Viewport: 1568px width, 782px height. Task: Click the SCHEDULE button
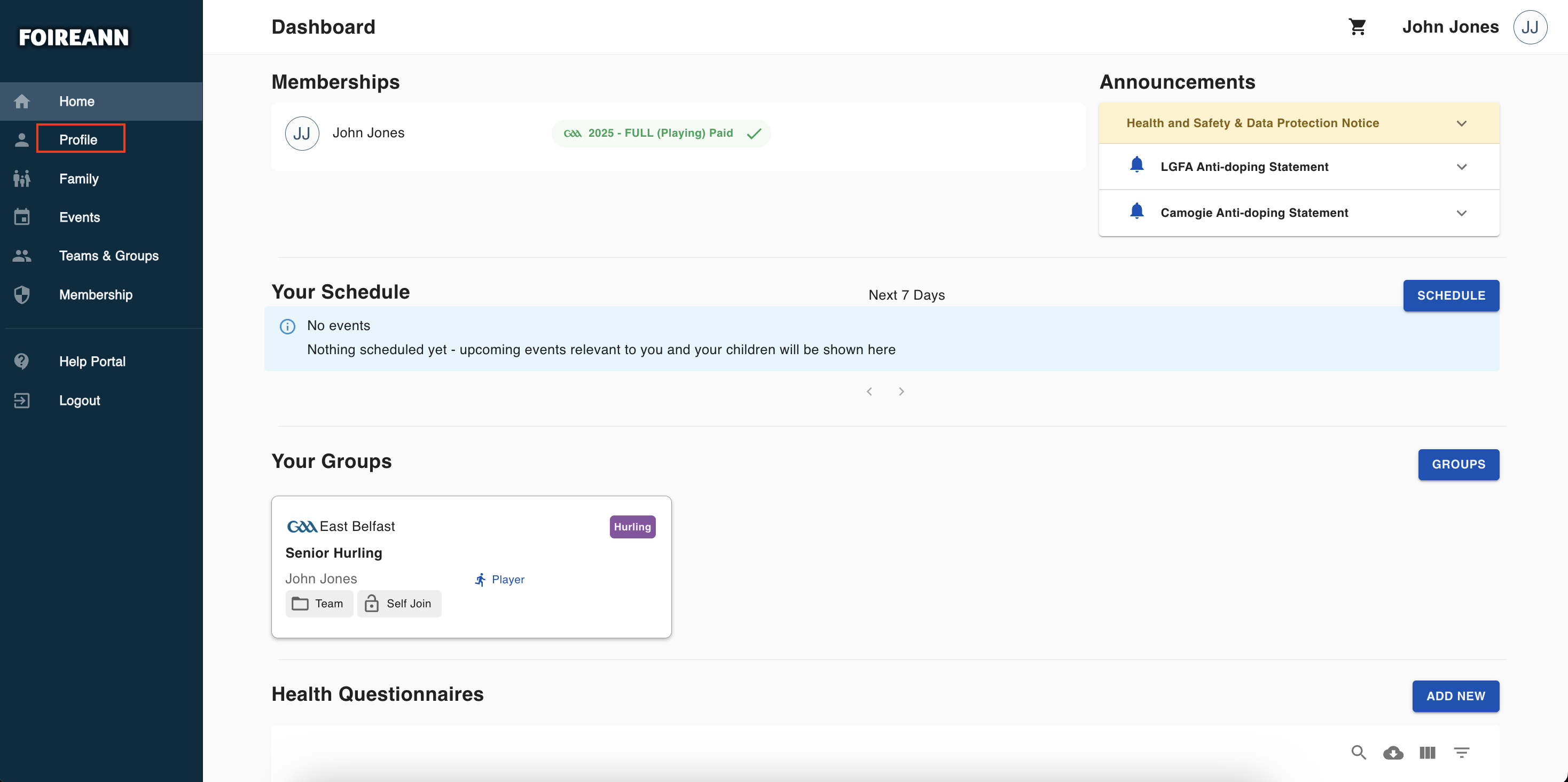[1451, 295]
